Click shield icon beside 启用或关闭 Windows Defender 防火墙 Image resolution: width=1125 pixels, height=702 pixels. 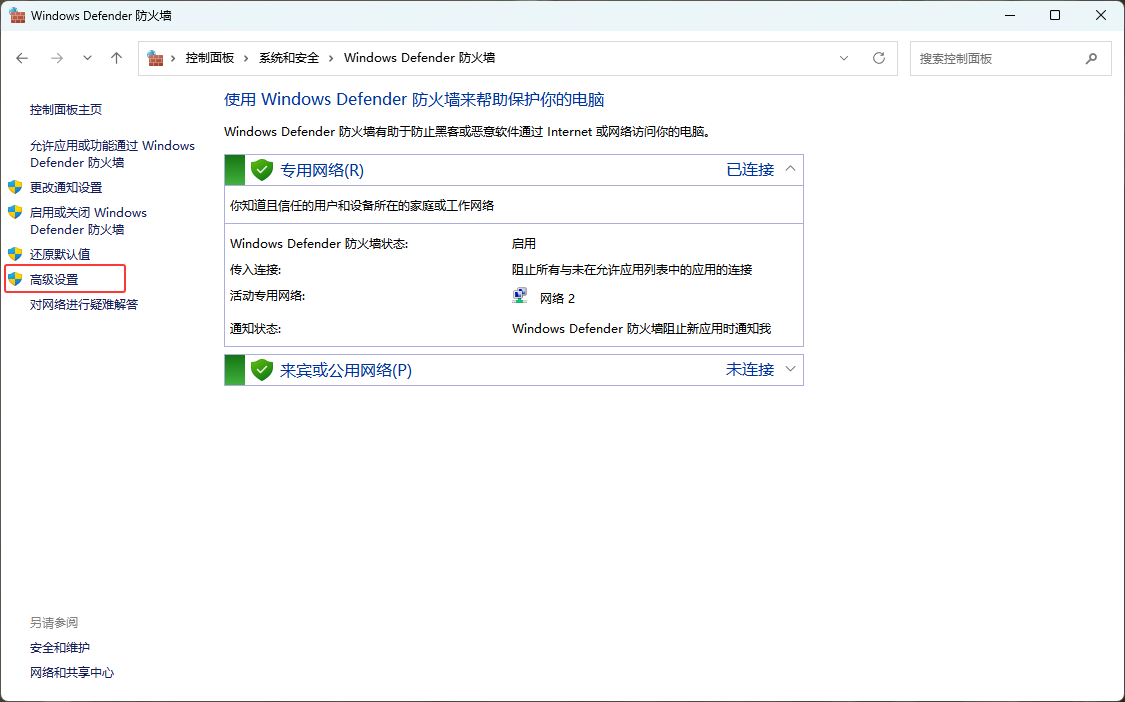pyautogui.click(x=15, y=212)
